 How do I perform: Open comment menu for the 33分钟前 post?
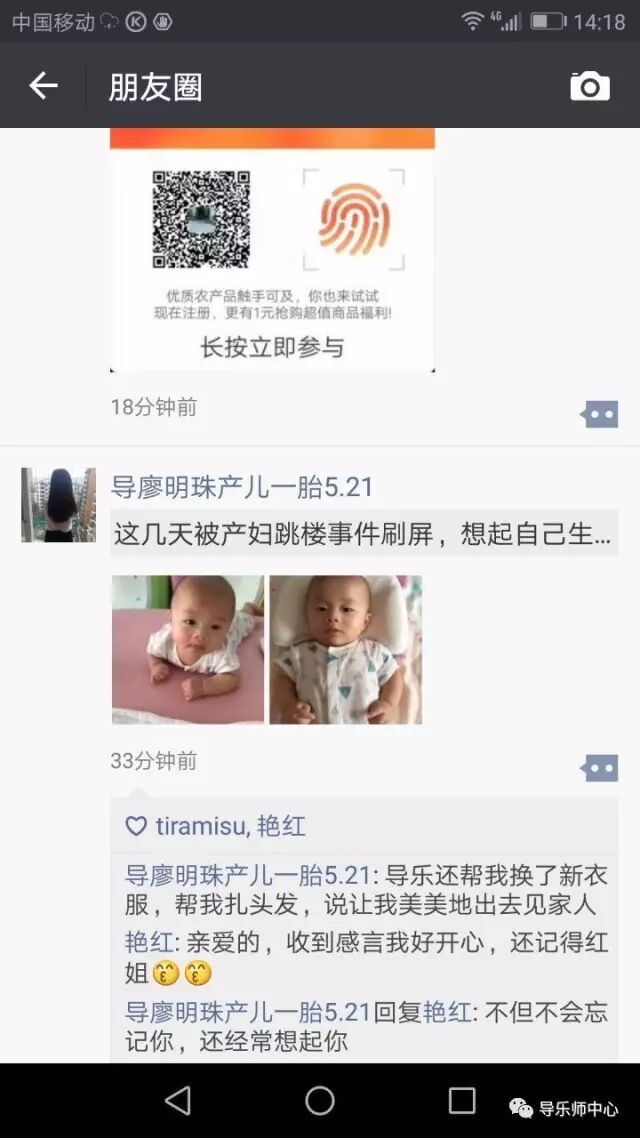click(x=600, y=768)
